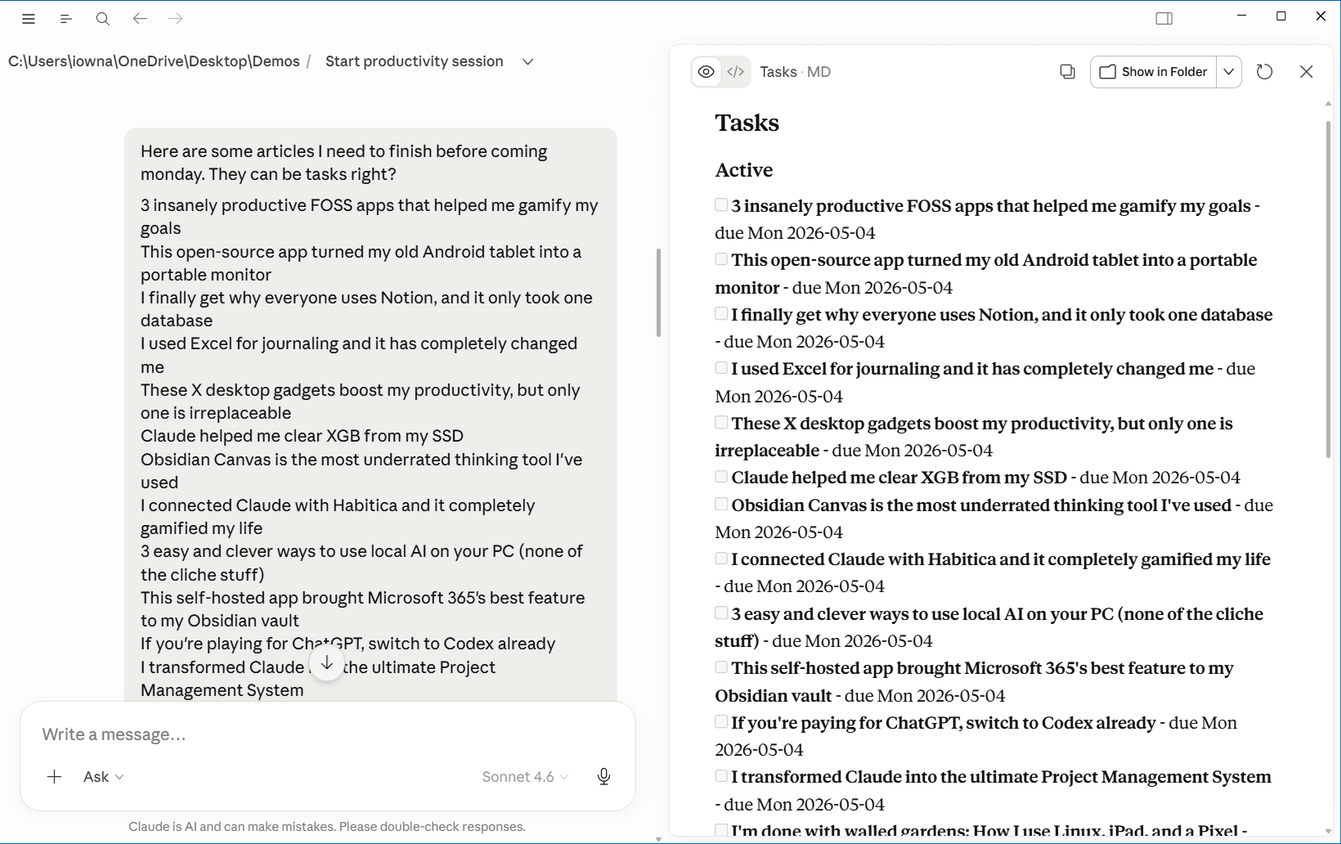This screenshot has height=844, width=1341.
Task: Focus the Write a message field
Action: click(x=327, y=734)
